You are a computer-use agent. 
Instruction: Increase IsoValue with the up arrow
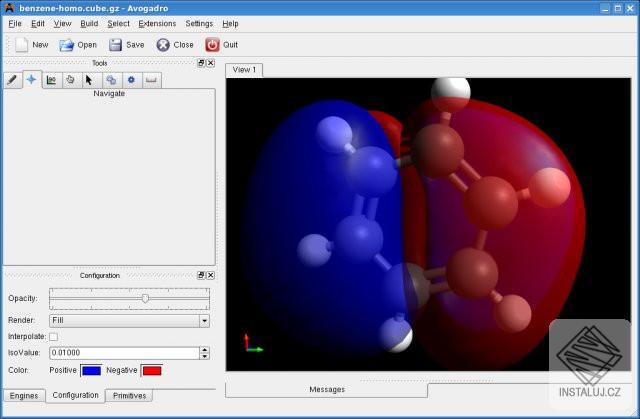[204, 350]
